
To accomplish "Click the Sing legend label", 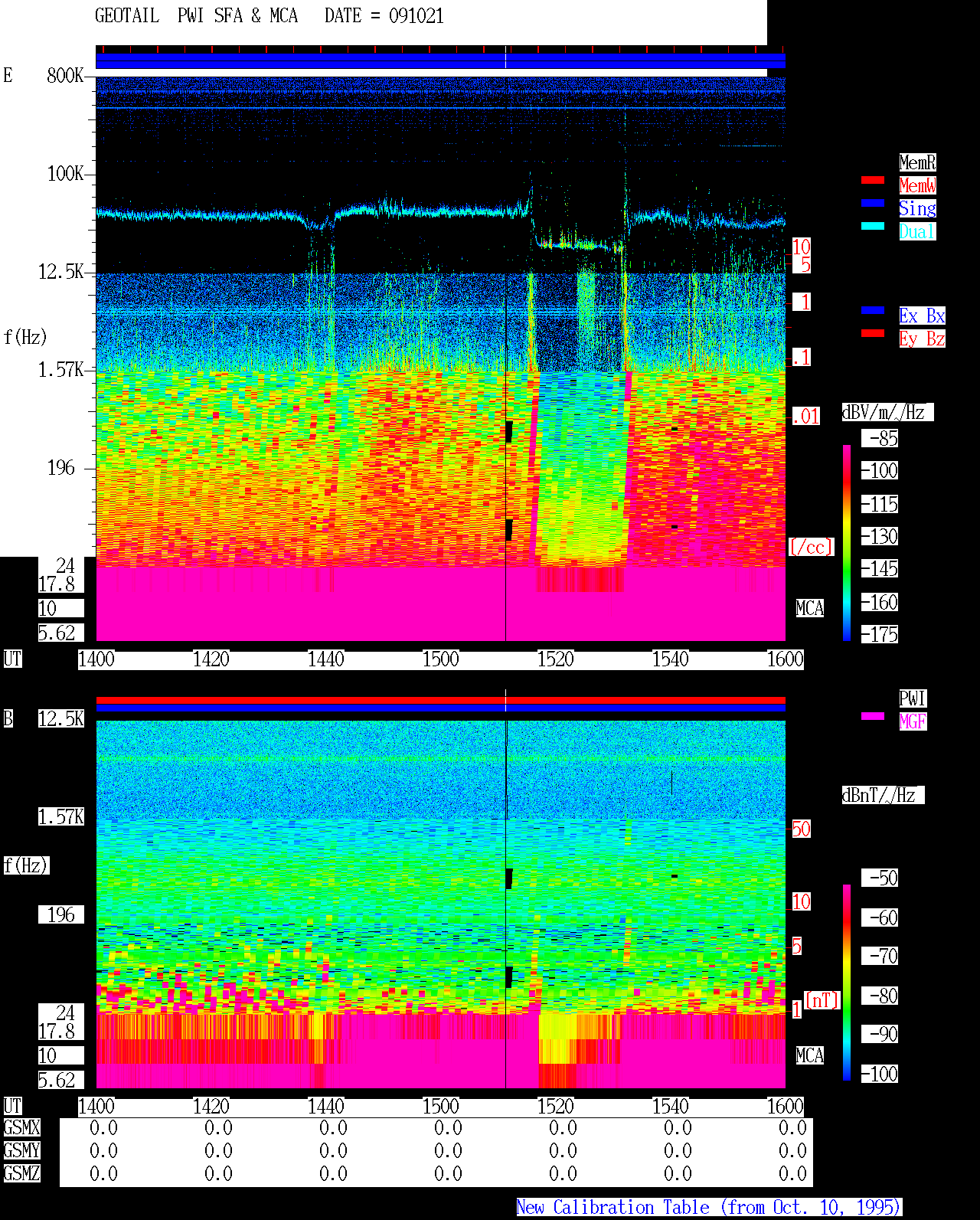I will click(917, 208).
